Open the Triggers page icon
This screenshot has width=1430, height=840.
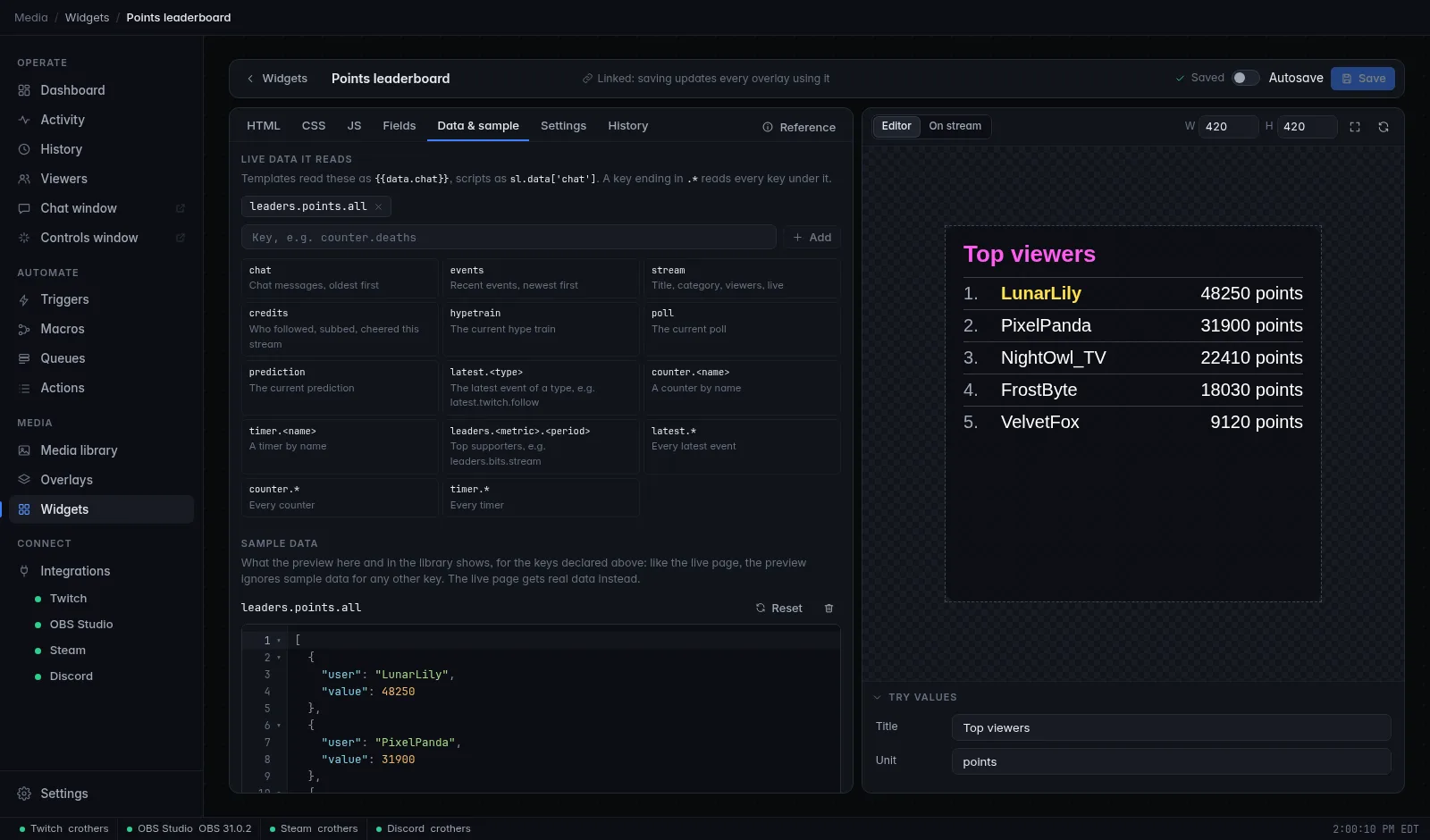click(x=24, y=299)
